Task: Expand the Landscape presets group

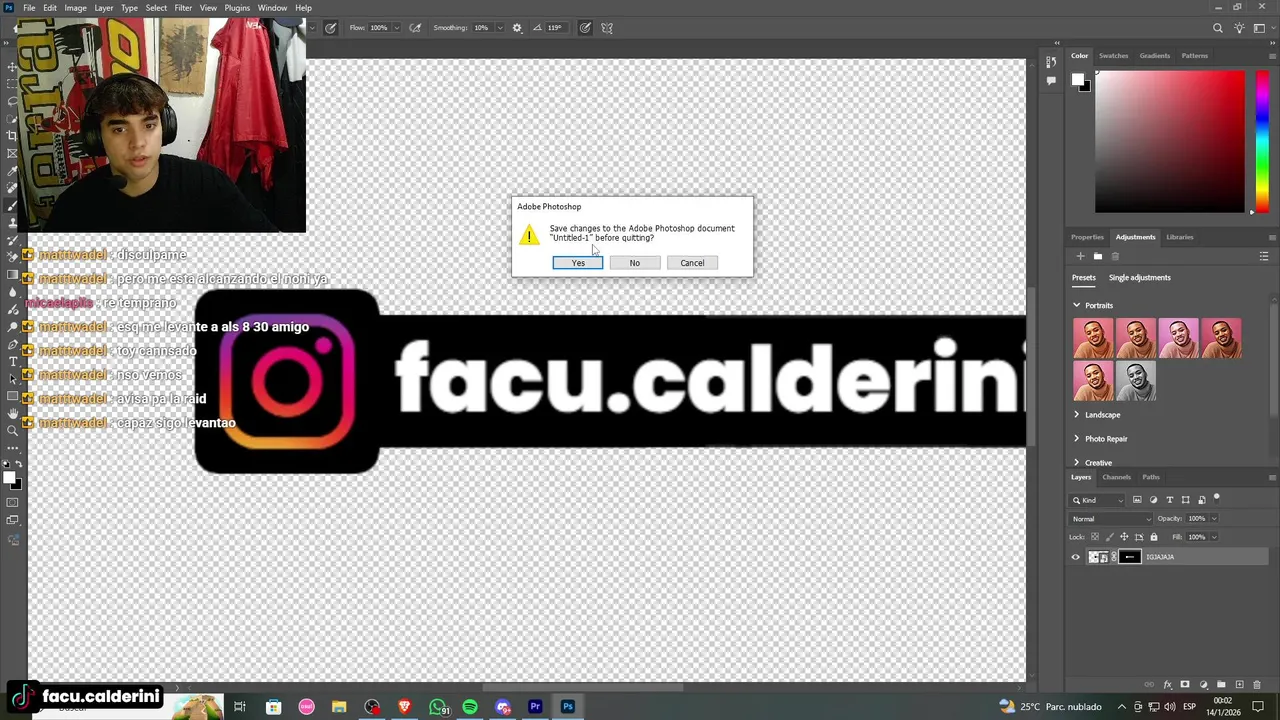Action: (x=1077, y=414)
